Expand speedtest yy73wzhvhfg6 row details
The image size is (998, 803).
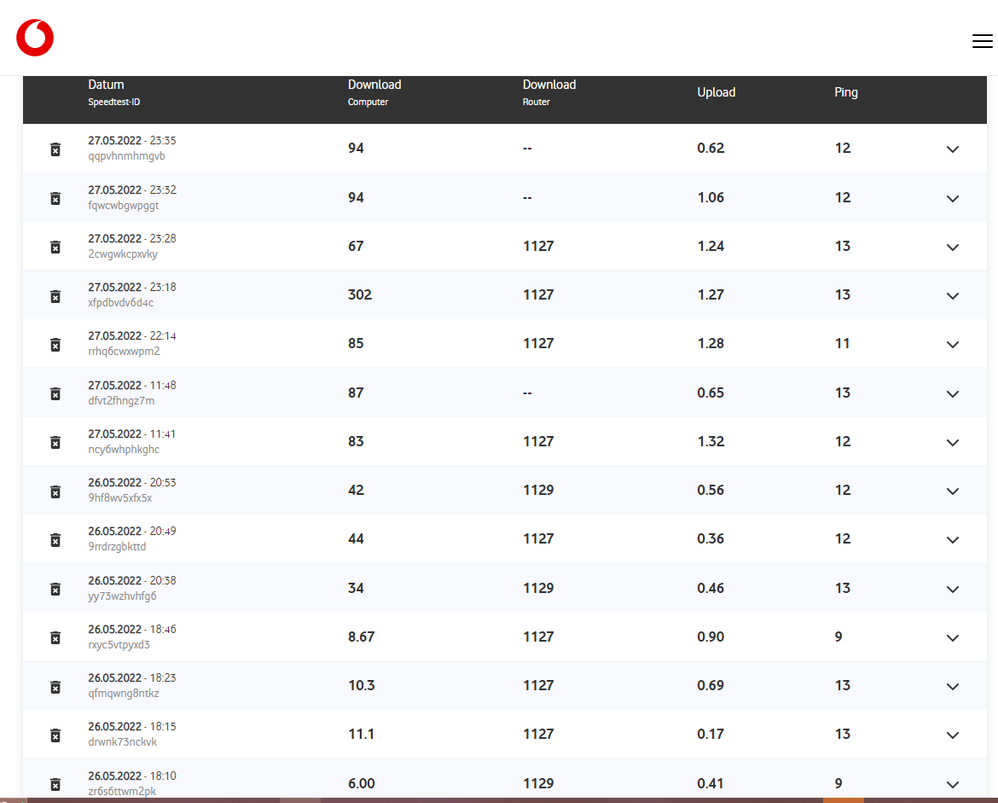click(952, 589)
